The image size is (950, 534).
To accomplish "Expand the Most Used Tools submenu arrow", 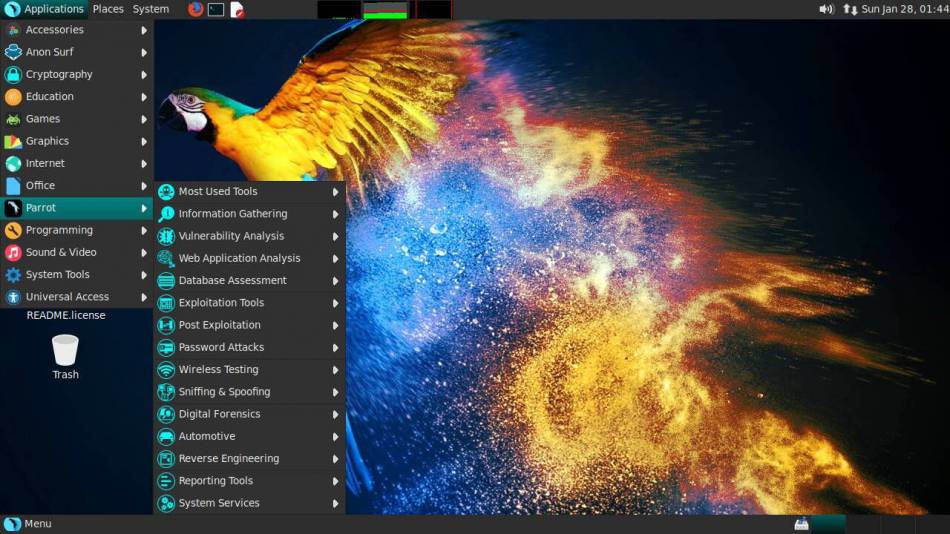I will pyautogui.click(x=335, y=192).
